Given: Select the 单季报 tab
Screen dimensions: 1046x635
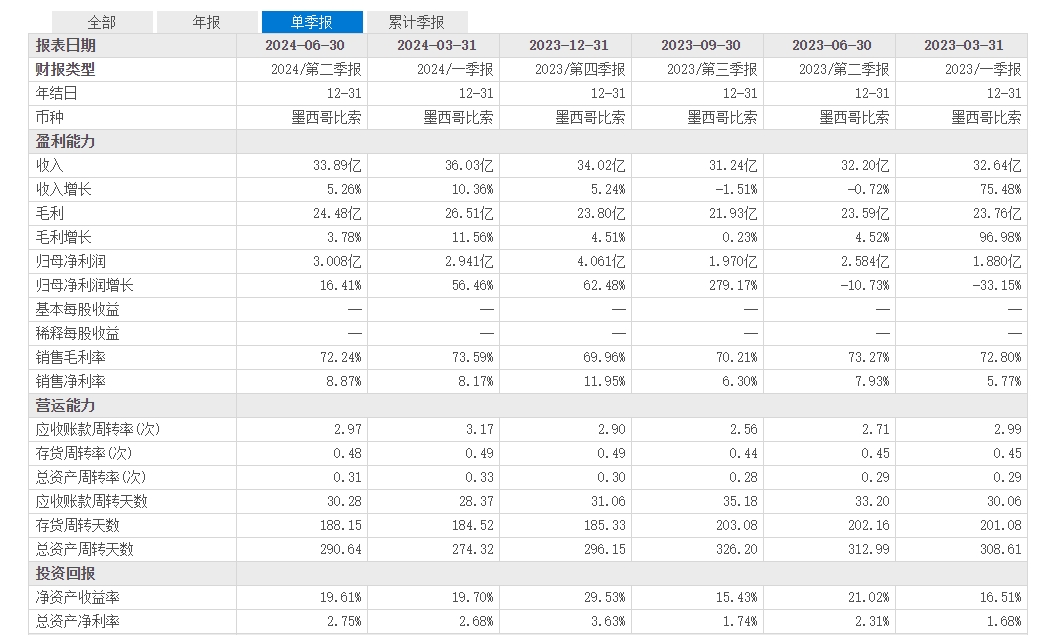Looking at the screenshot, I should 312,22.
